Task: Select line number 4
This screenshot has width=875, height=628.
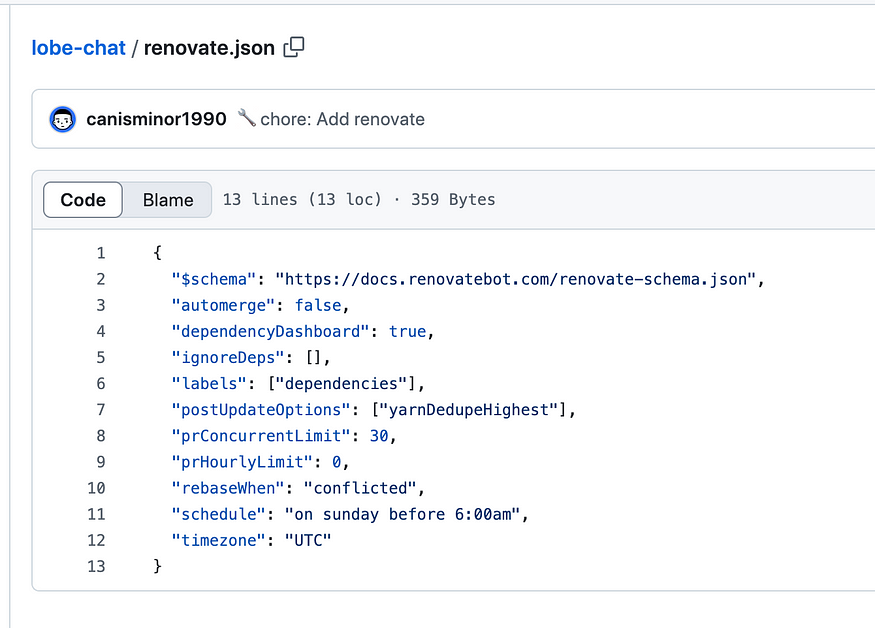Action: [x=100, y=332]
